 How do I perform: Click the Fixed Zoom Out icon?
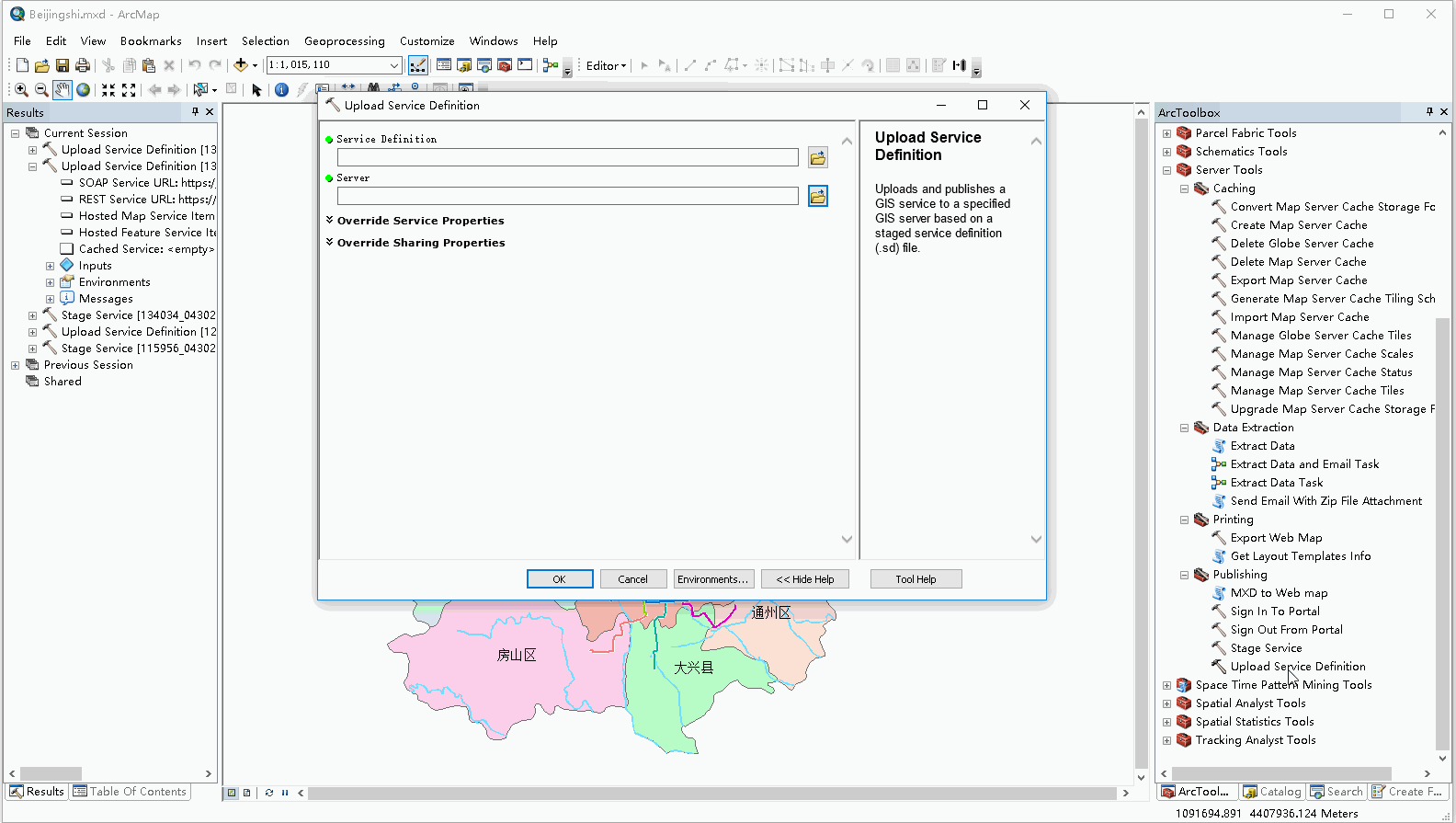point(129,89)
